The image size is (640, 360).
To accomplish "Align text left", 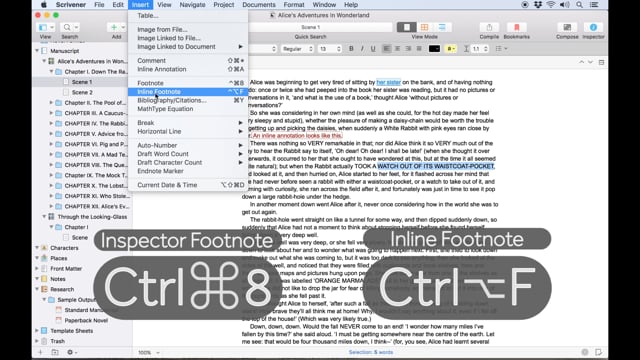I will (x=387, y=49).
